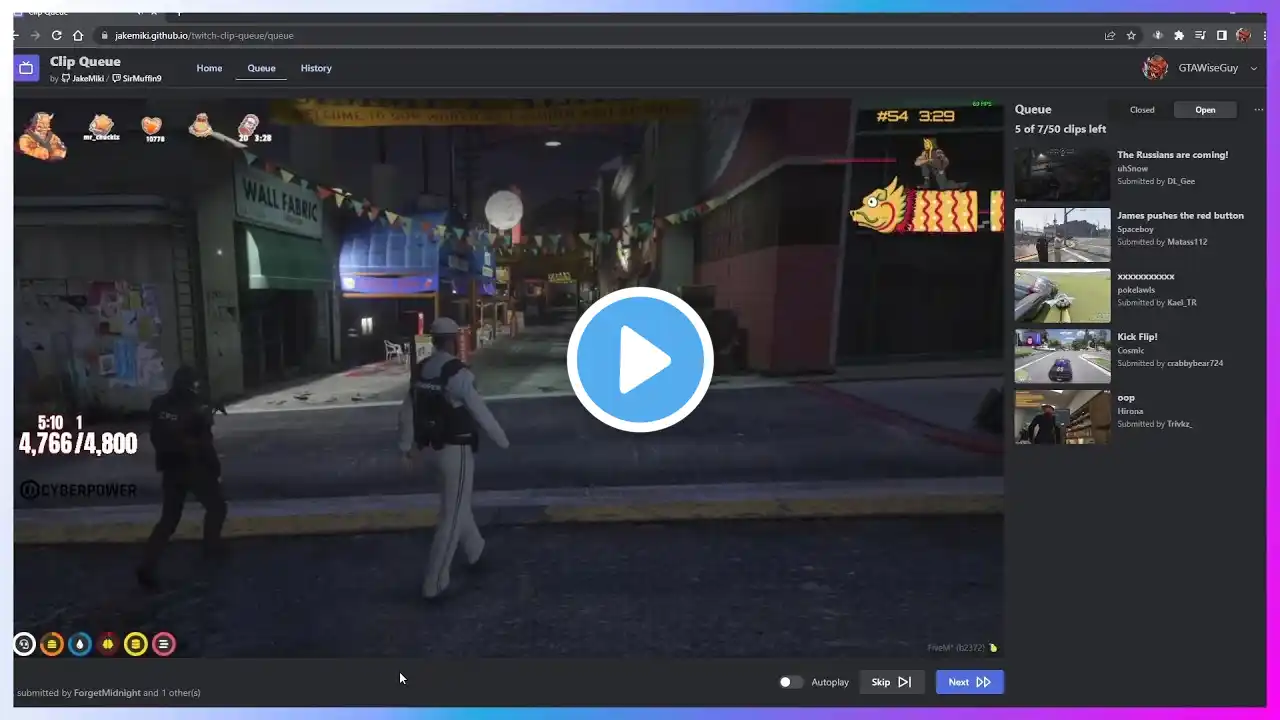Expand the GTAWiseGuy account dropdown
The width and height of the screenshot is (1280, 720).
(x=1254, y=68)
